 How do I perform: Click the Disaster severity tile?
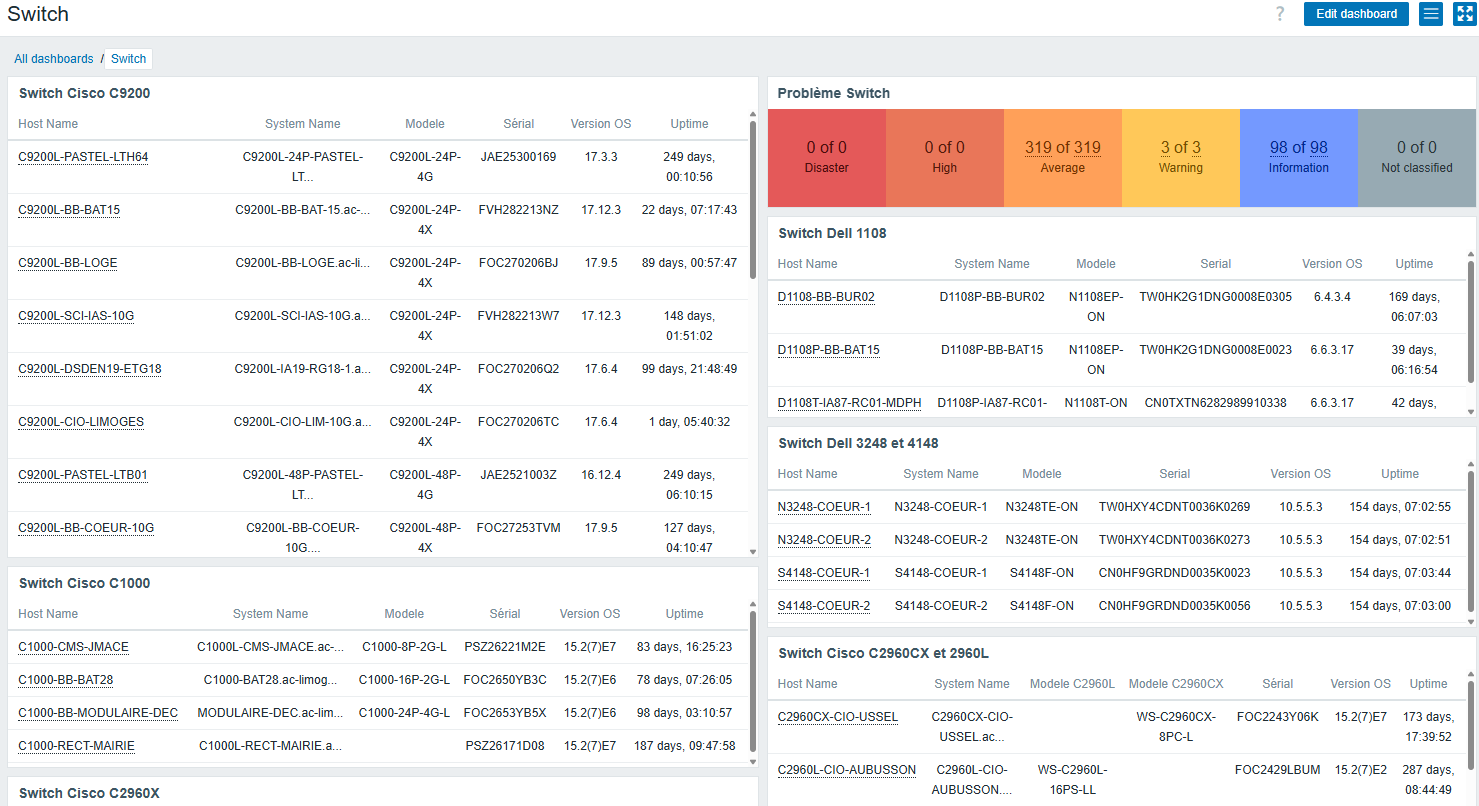pyautogui.click(x=826, y=158)
